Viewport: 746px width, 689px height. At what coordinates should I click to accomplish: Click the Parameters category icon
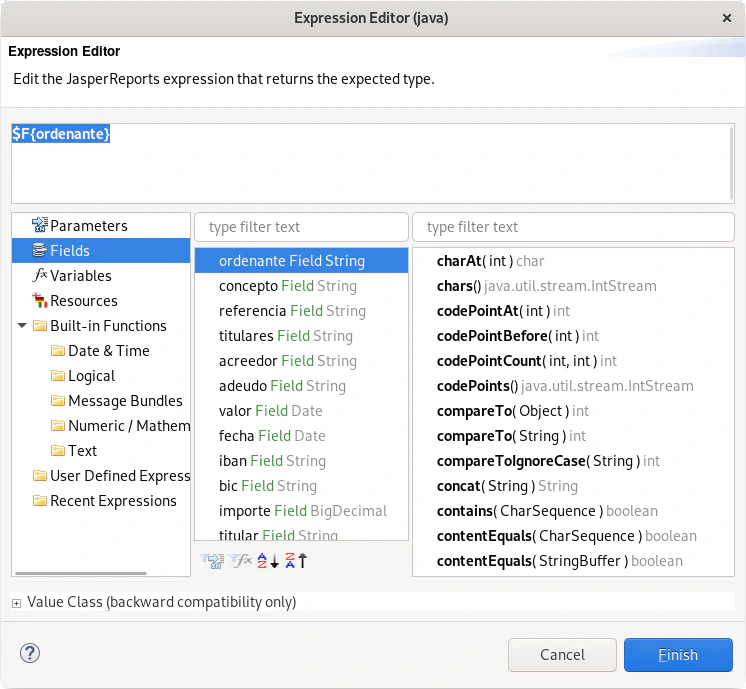pos(40,226)
